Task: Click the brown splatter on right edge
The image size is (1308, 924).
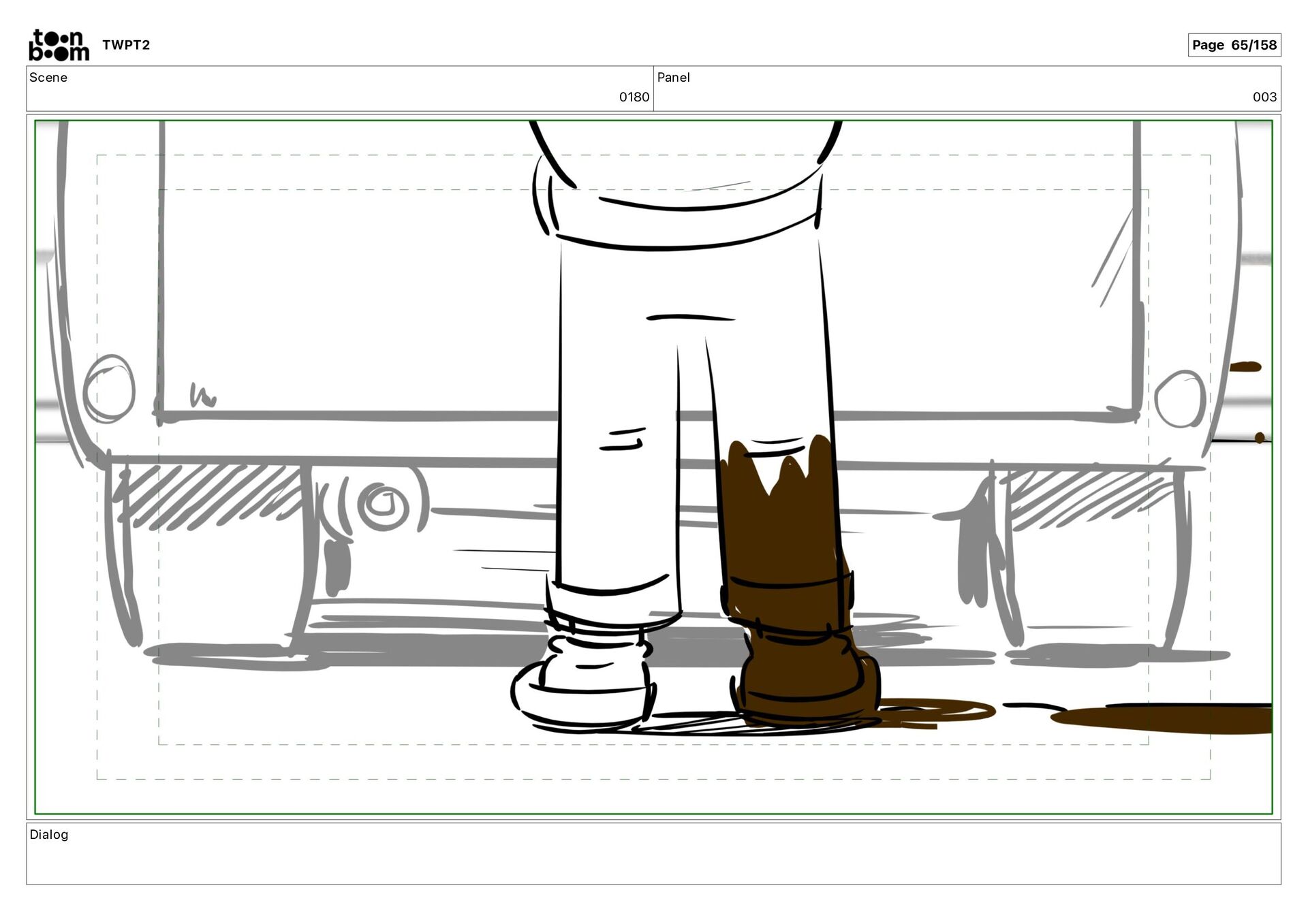Action: tap(1247, 367)
